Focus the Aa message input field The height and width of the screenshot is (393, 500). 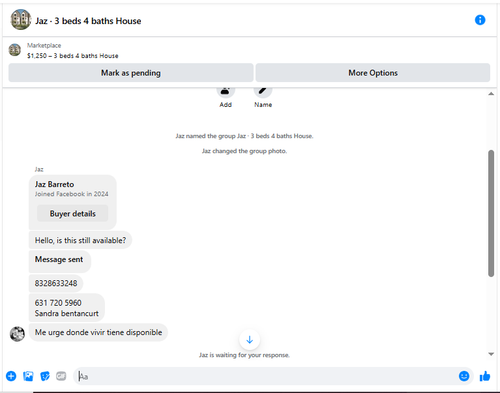pos(265,376)
